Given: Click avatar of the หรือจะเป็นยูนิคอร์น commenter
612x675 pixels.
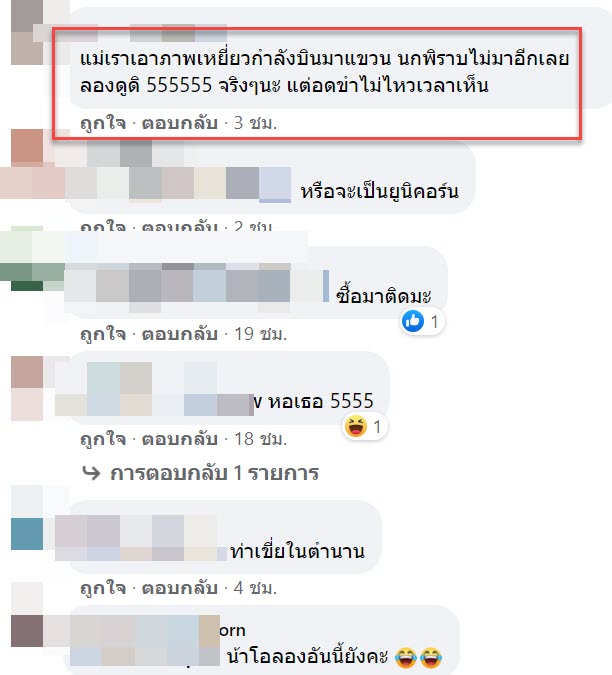Looking at the screenshot, I should (x=27, y=148).
